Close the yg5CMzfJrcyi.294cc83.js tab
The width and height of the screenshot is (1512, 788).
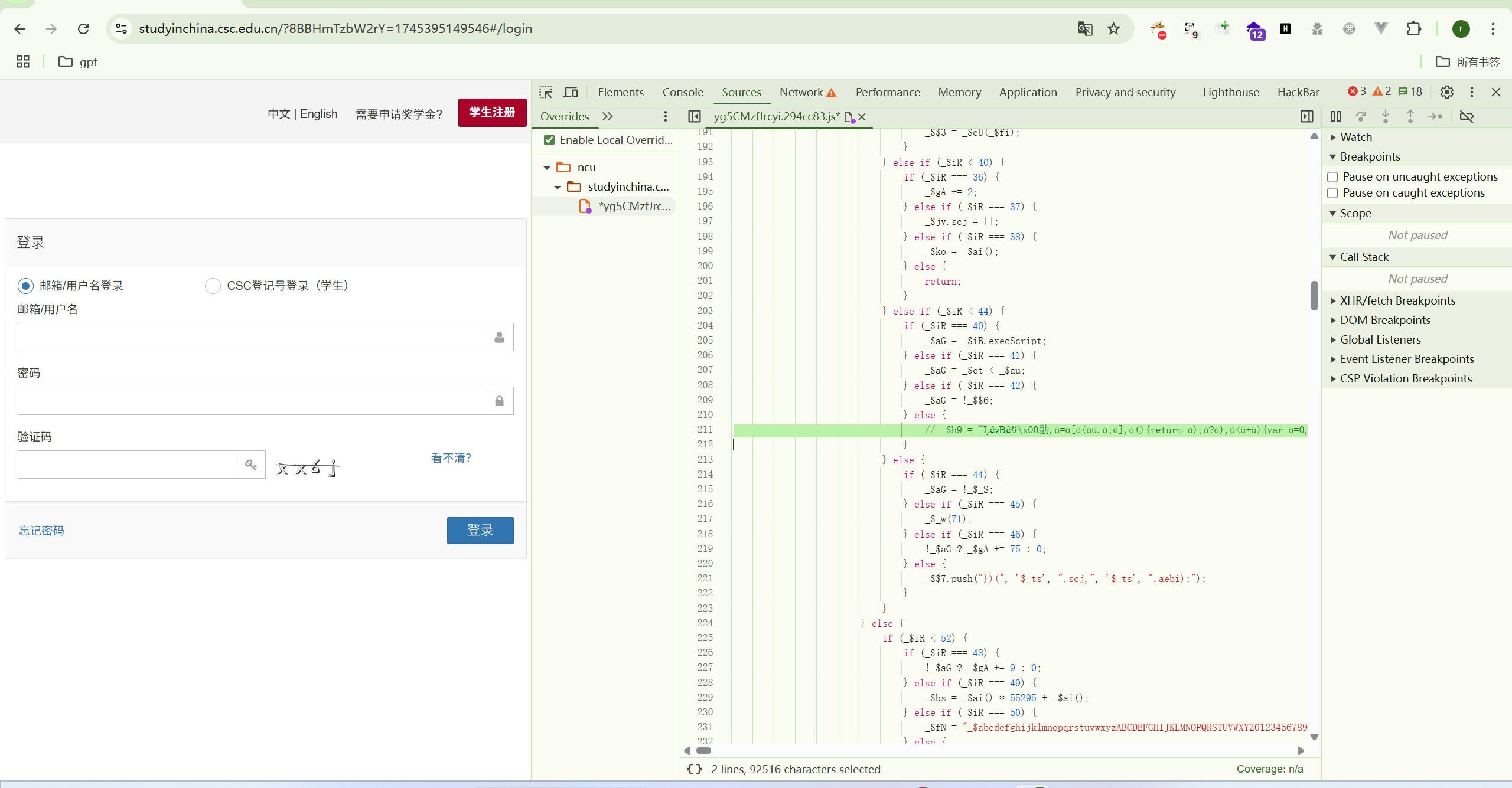tap(862, 117)
